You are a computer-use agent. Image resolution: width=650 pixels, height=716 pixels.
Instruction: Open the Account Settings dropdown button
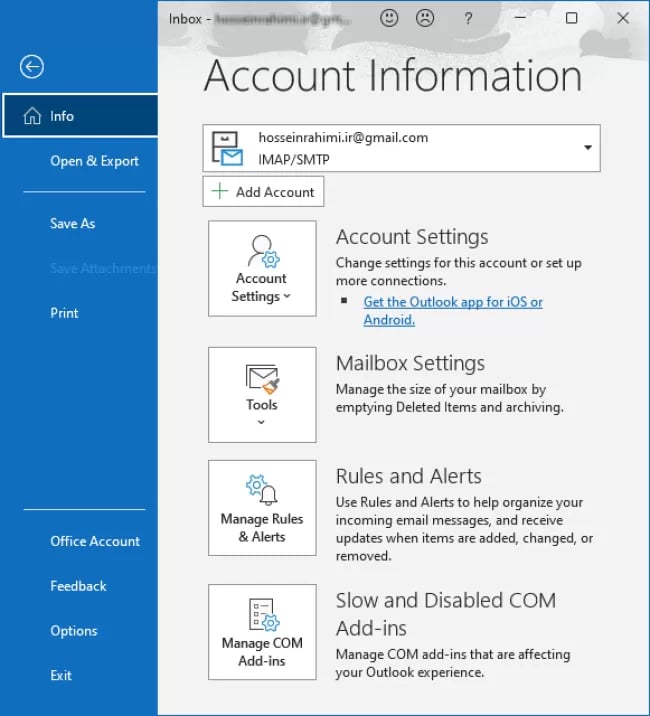tap(262, 268)
